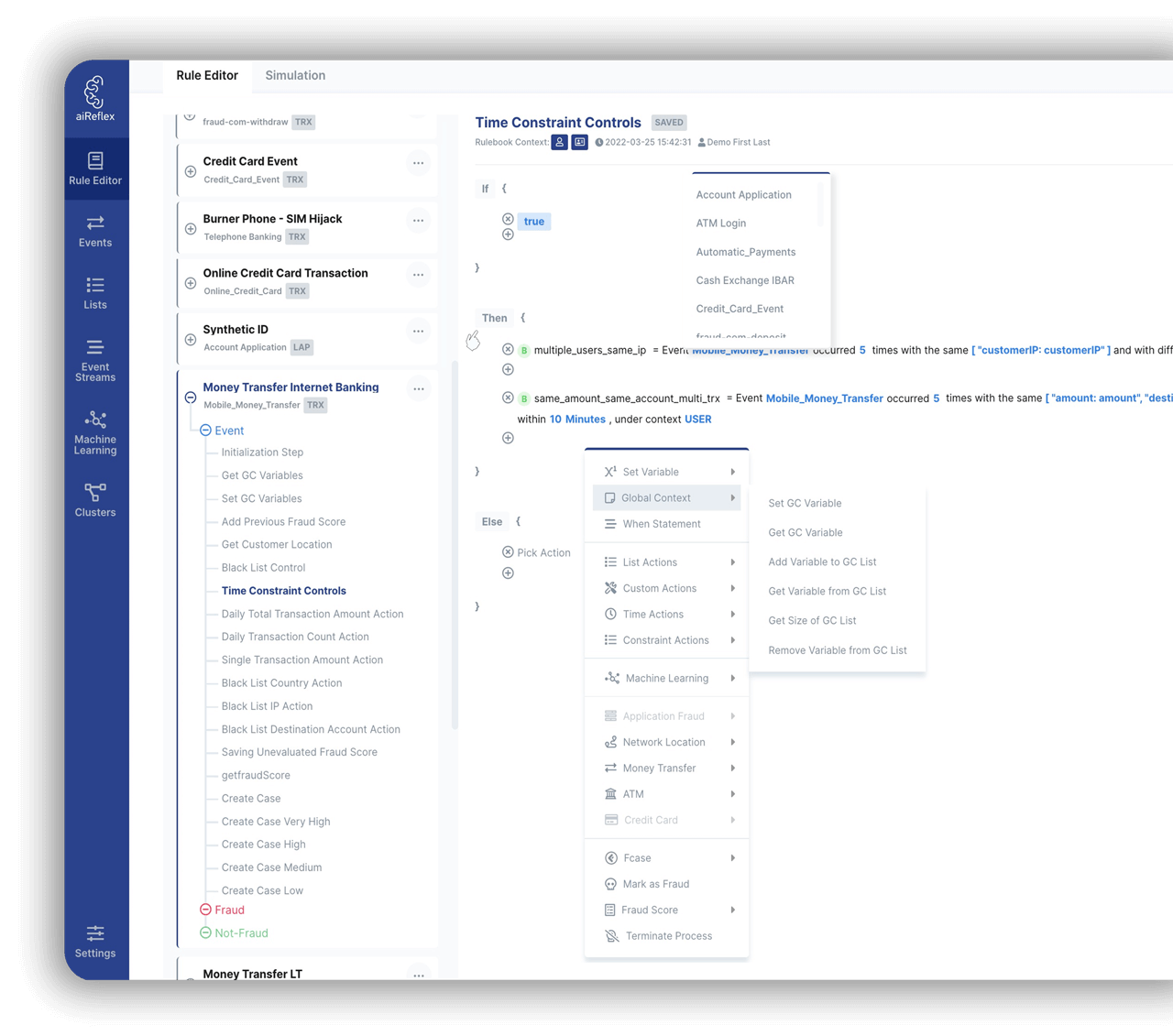Open the Clusters sidebar section
The image size is (1173, 1036).
pyautogui.click(x=95, y=500)
